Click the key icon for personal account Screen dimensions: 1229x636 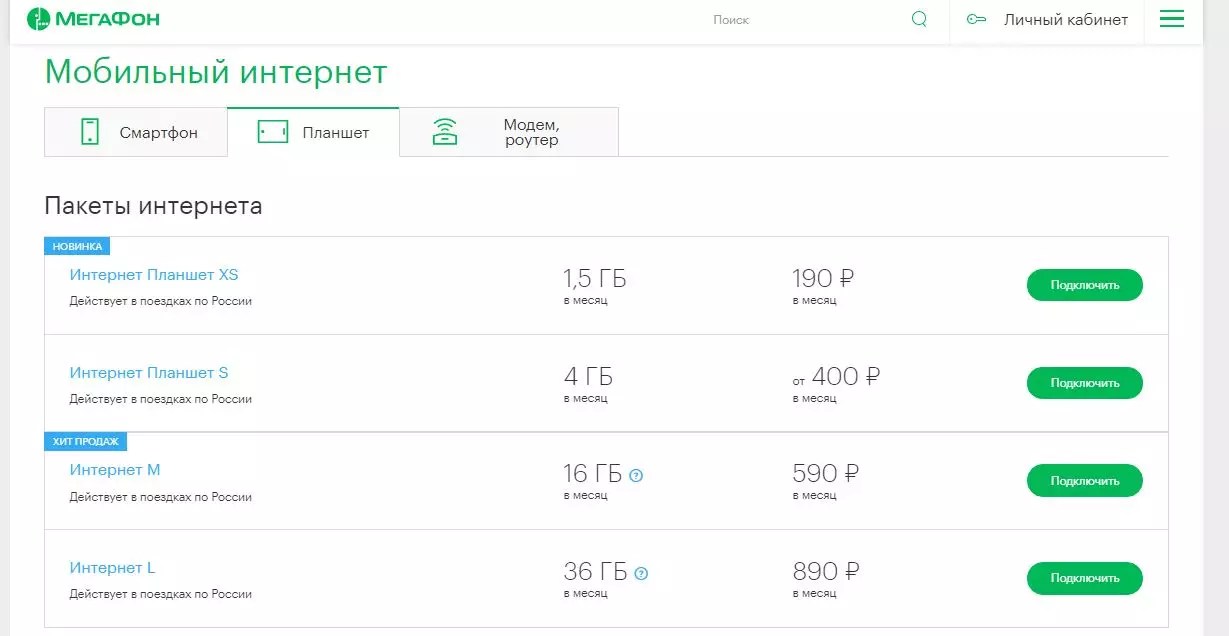[976, 19]
